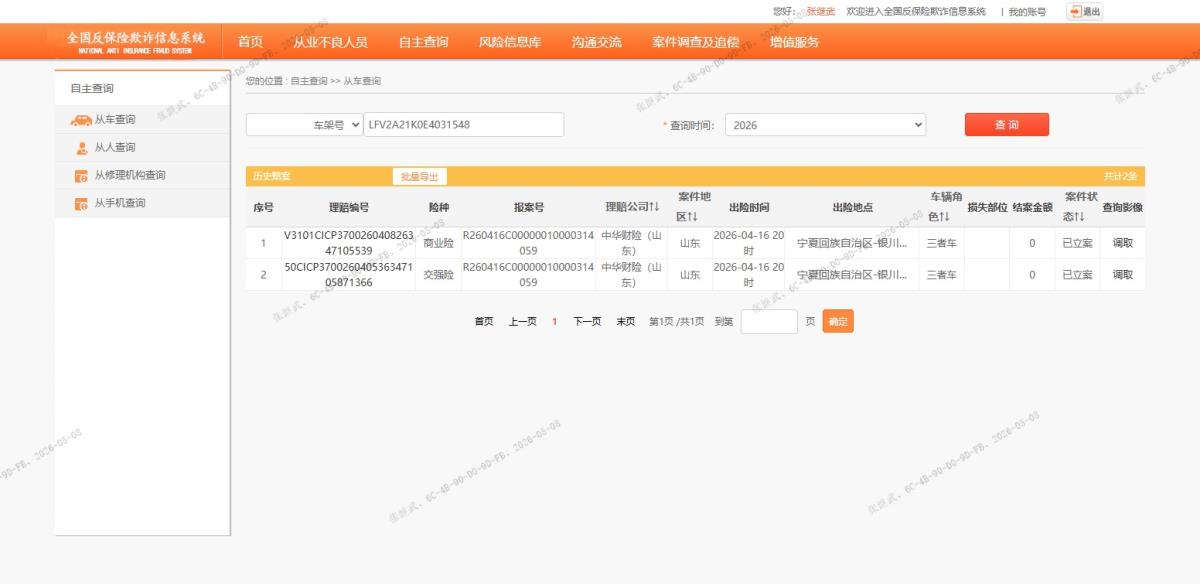Click claim number 50CICP370026040536347105871366
This screenshot has height=584, width=1200.
[349, 275]
